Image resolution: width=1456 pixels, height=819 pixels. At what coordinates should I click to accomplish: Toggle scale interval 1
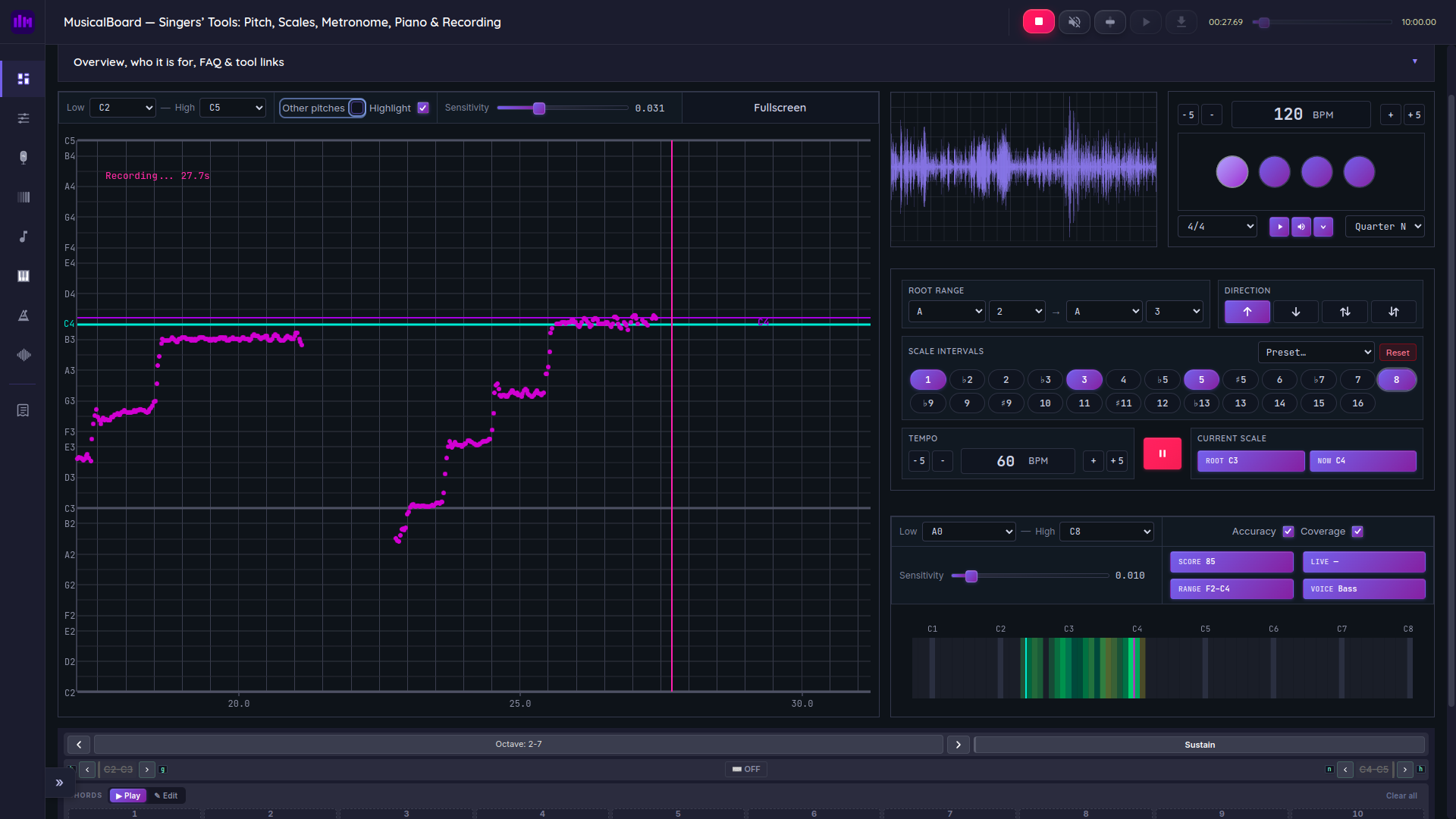point(927,380)
